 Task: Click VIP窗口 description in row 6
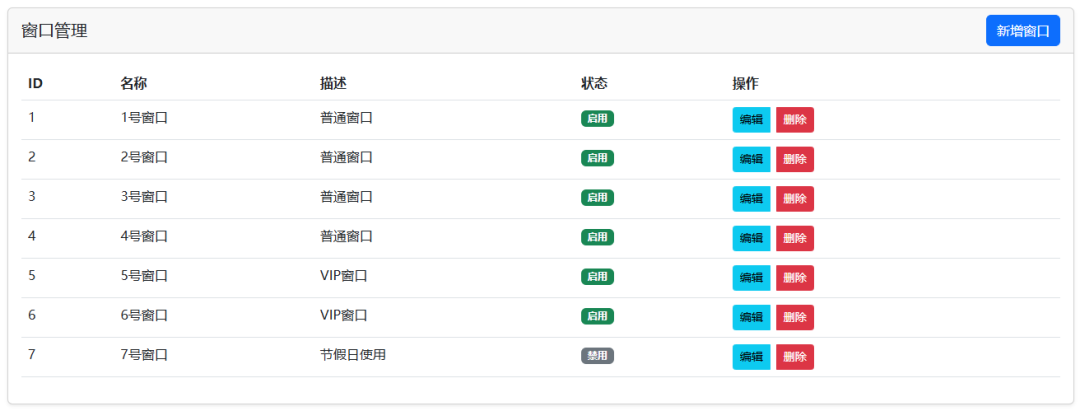click(343, 315)
